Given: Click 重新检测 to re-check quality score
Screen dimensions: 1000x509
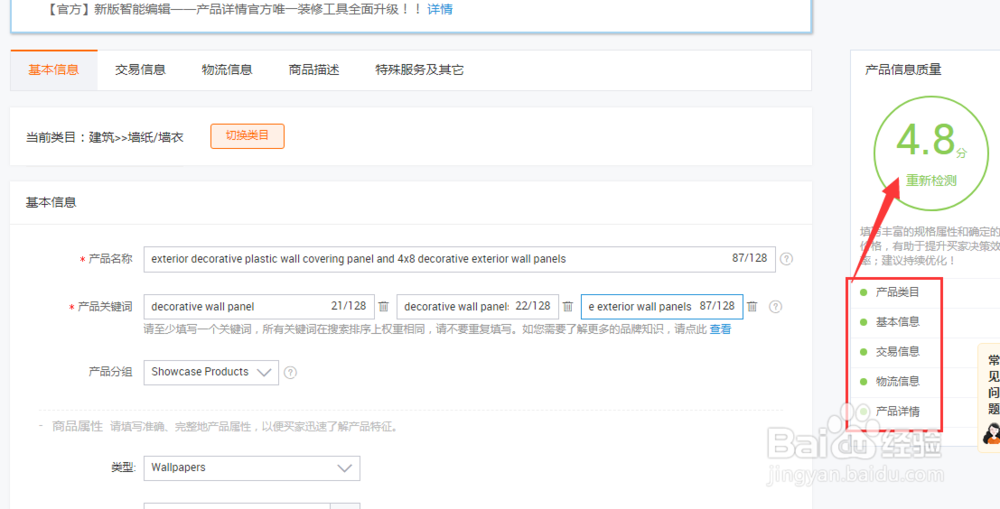Looking at the screenshot, I should (931, 181).
